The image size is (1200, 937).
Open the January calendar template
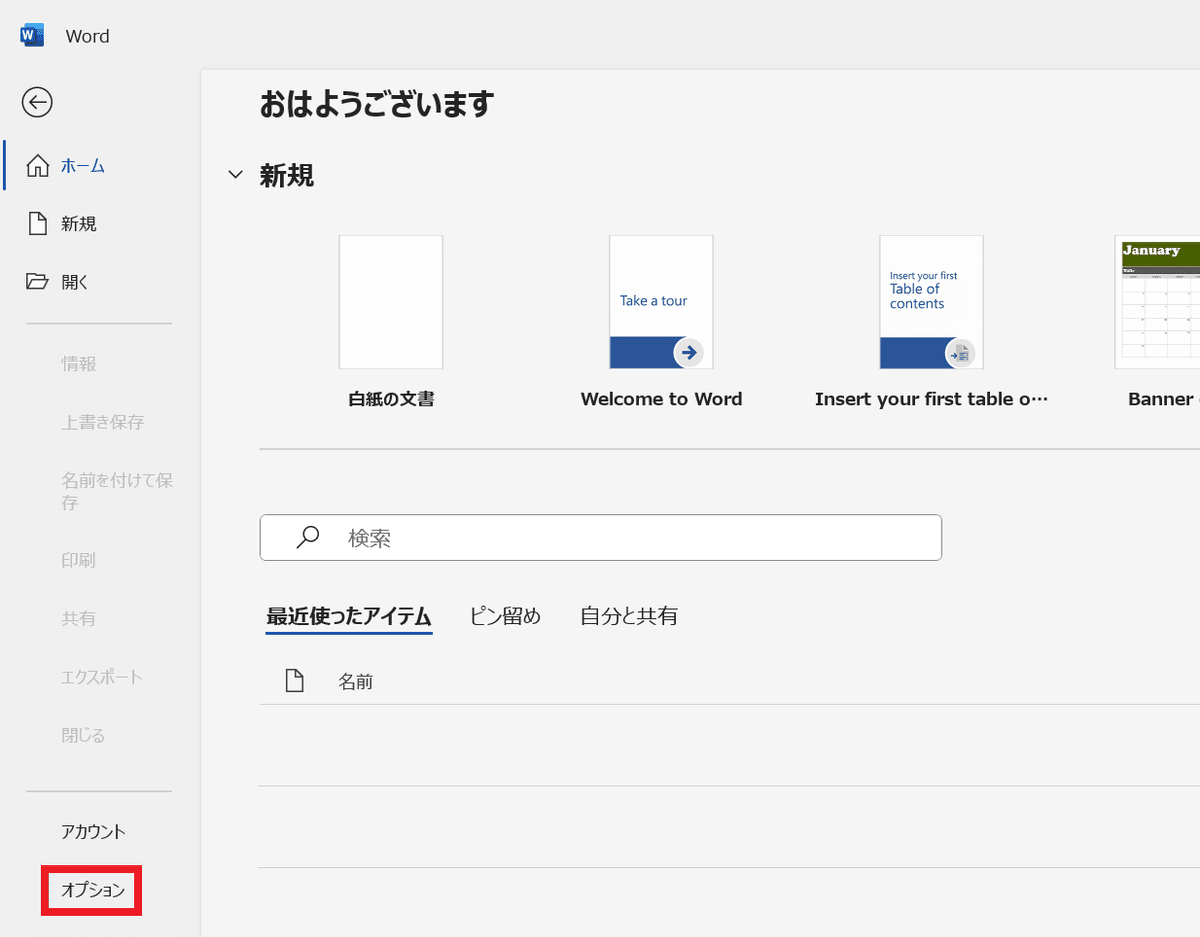pyautogui.click(x=1158, y=302)
